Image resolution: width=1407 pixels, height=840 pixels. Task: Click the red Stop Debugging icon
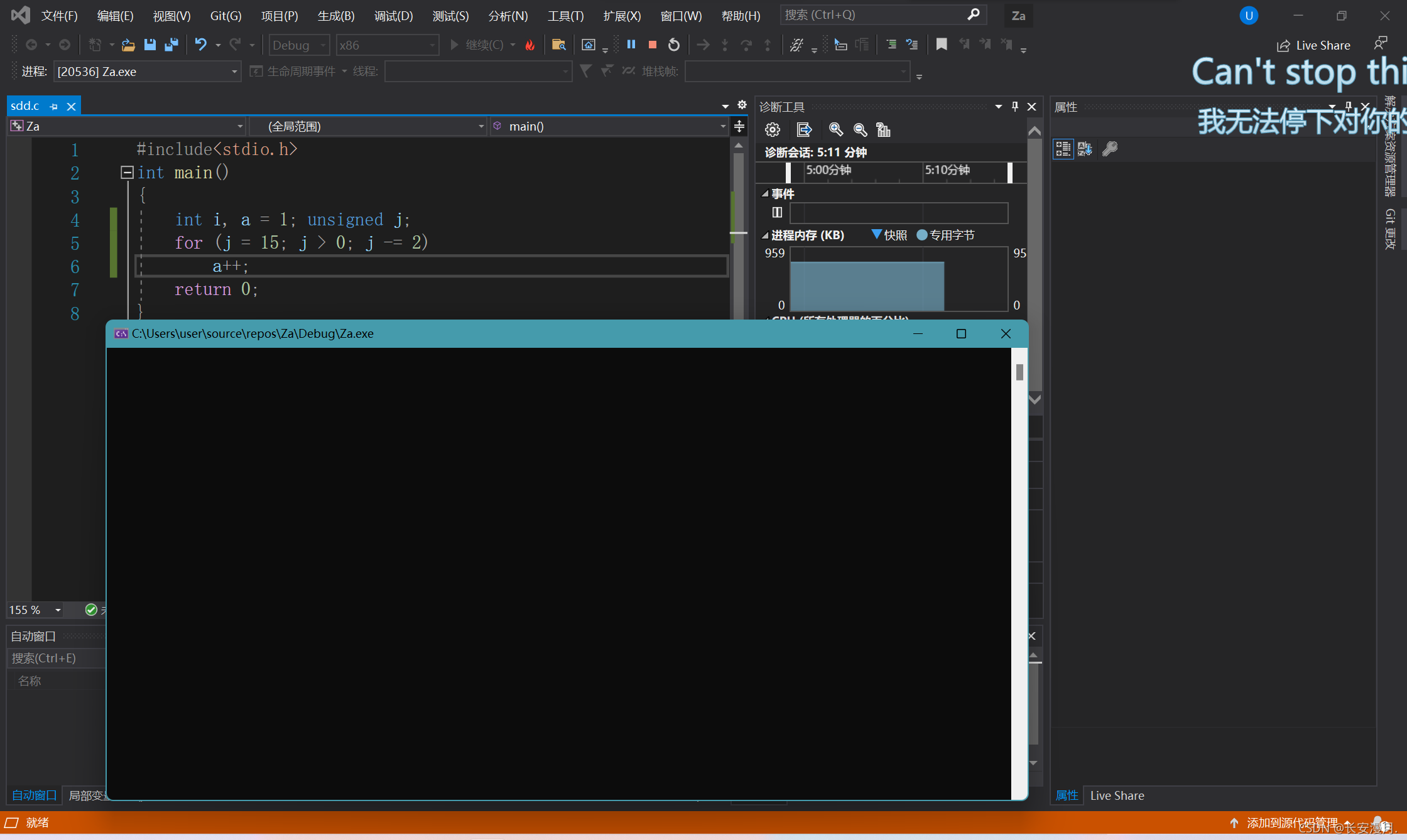[x=653, y=45]
